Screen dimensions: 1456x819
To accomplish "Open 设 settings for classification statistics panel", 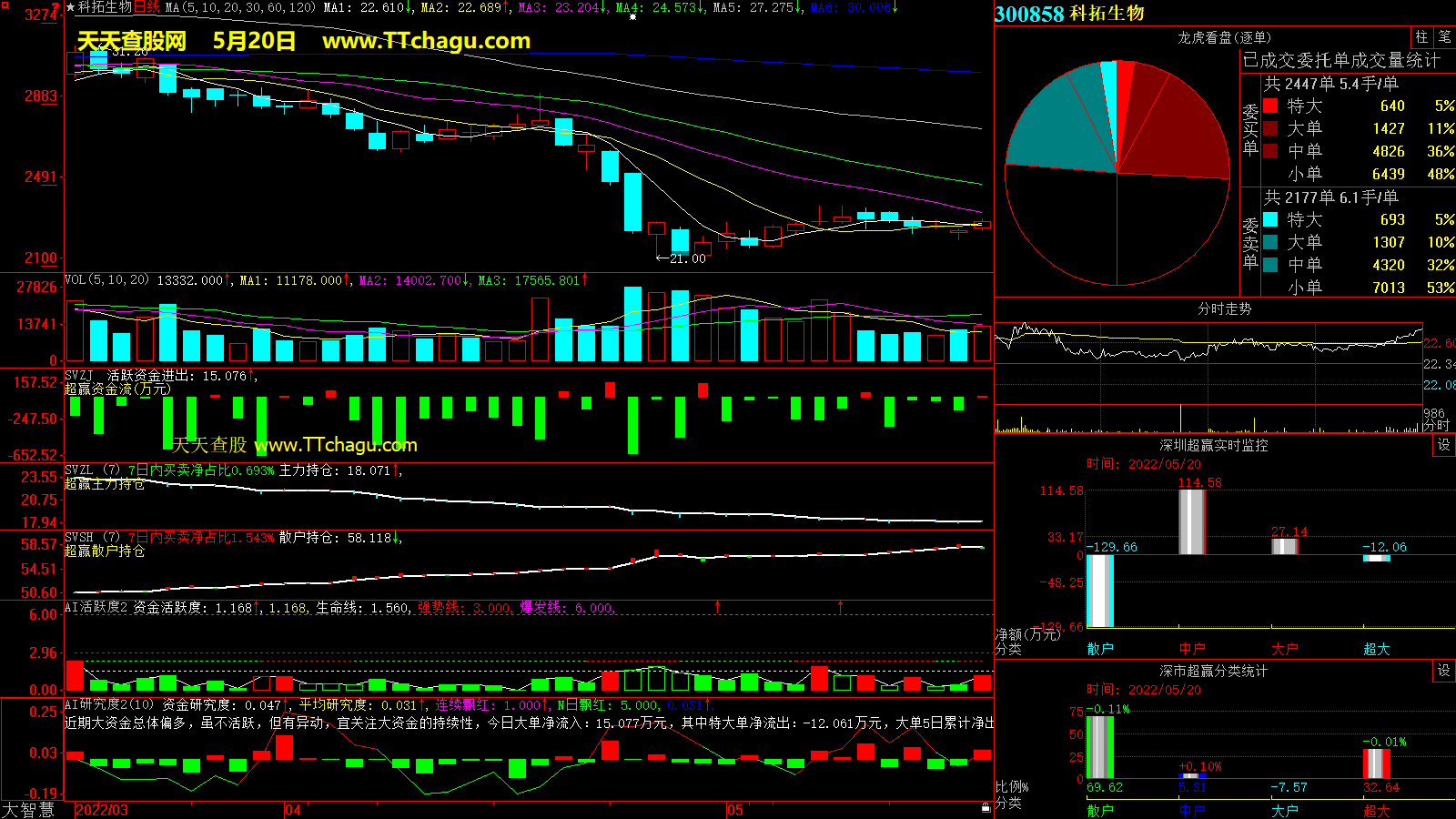I will 1444,671.
